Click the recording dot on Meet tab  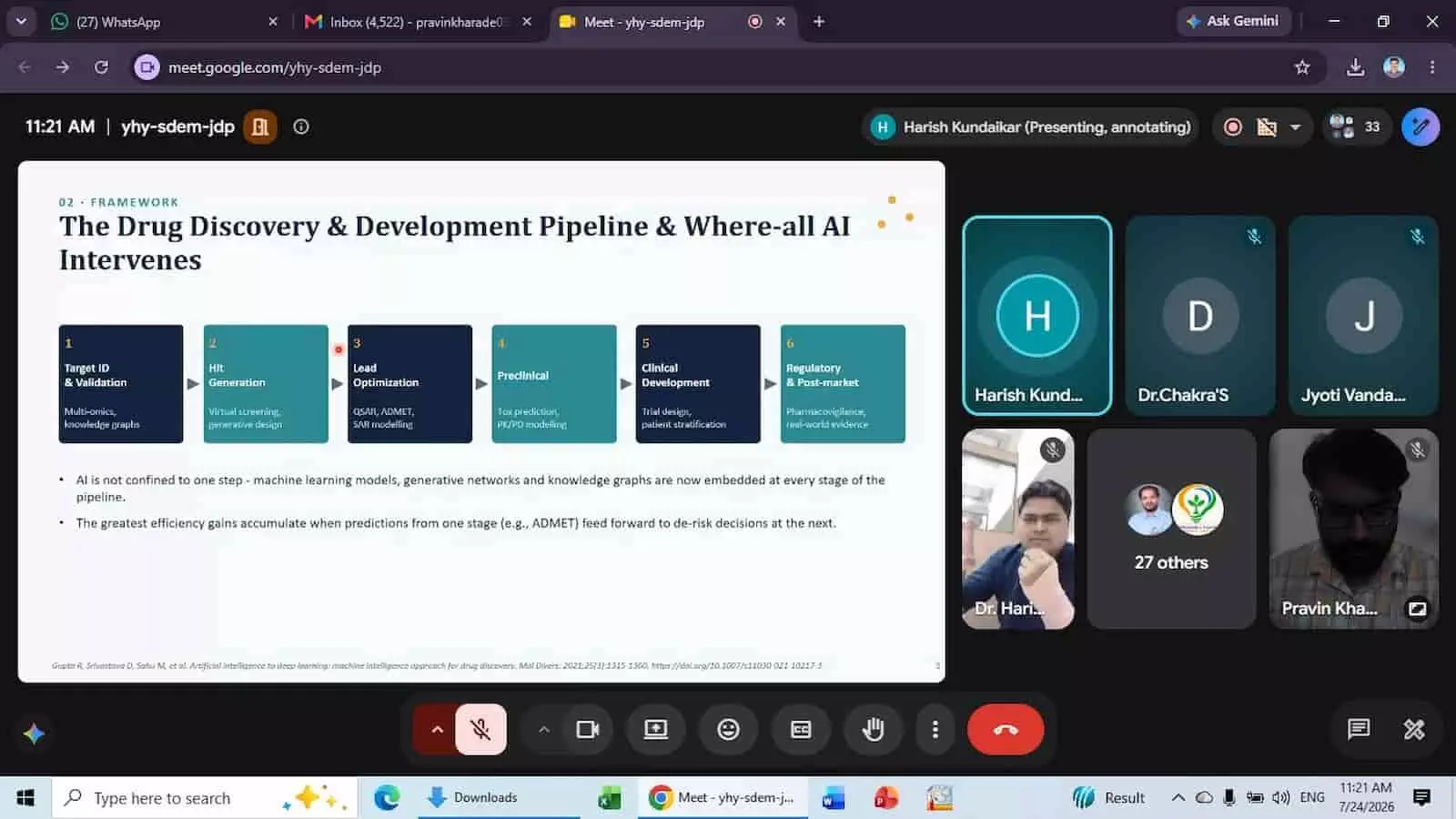pos(754,22)
